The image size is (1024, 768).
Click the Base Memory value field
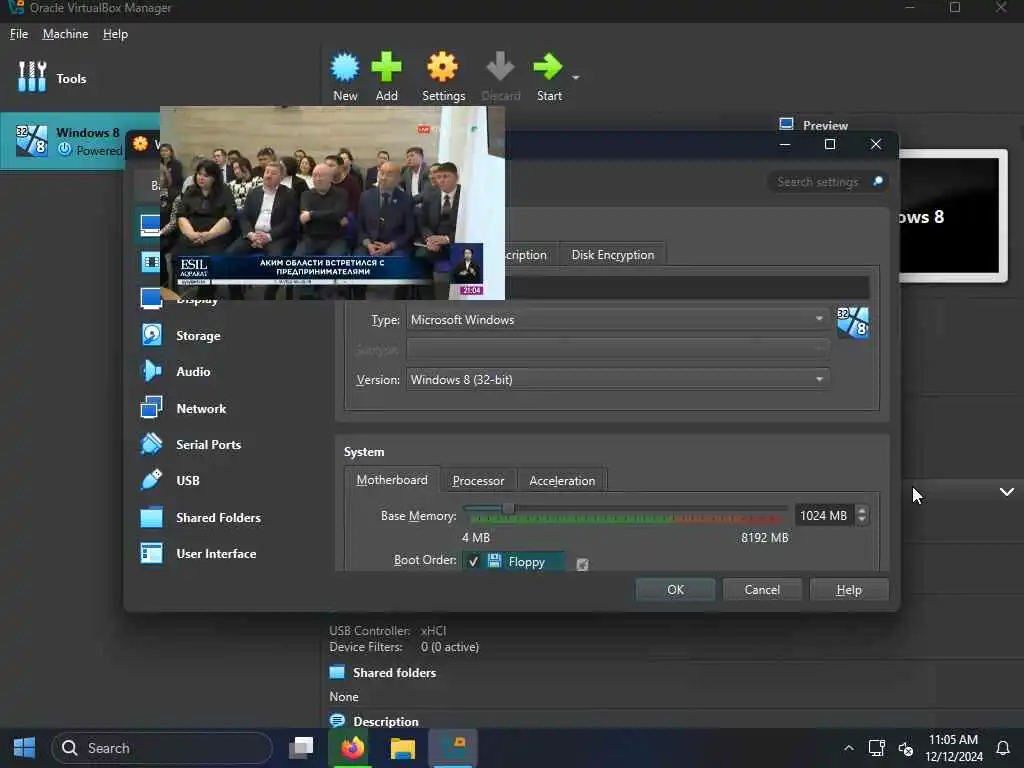pos(824,515)
